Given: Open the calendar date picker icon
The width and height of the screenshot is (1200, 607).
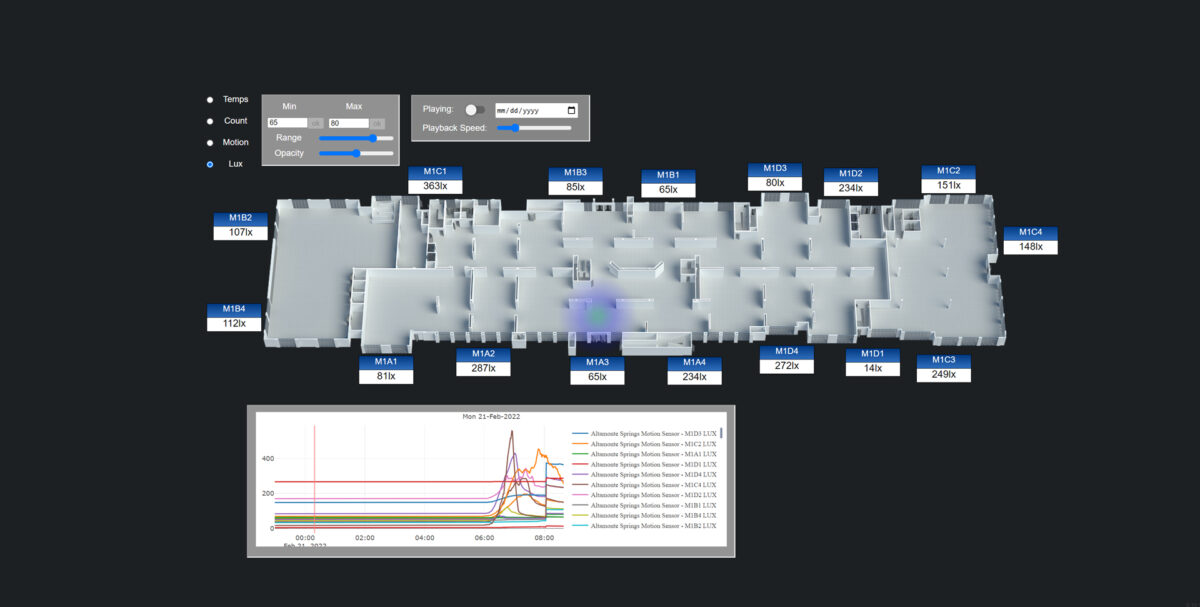Looking at the screenshot, I should [x=572, y=109].
